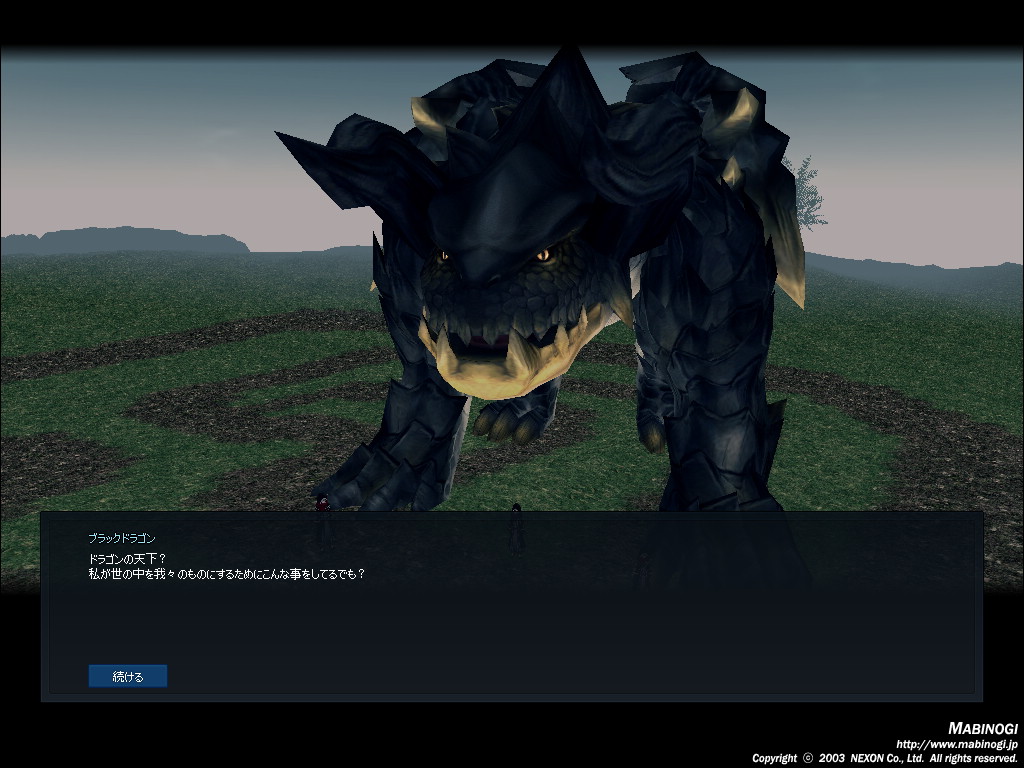The width and height of the screenshot is (1024, 768).
Task: Select the red-clothed character near dragon's claw
Action: (x=322, y=503)
